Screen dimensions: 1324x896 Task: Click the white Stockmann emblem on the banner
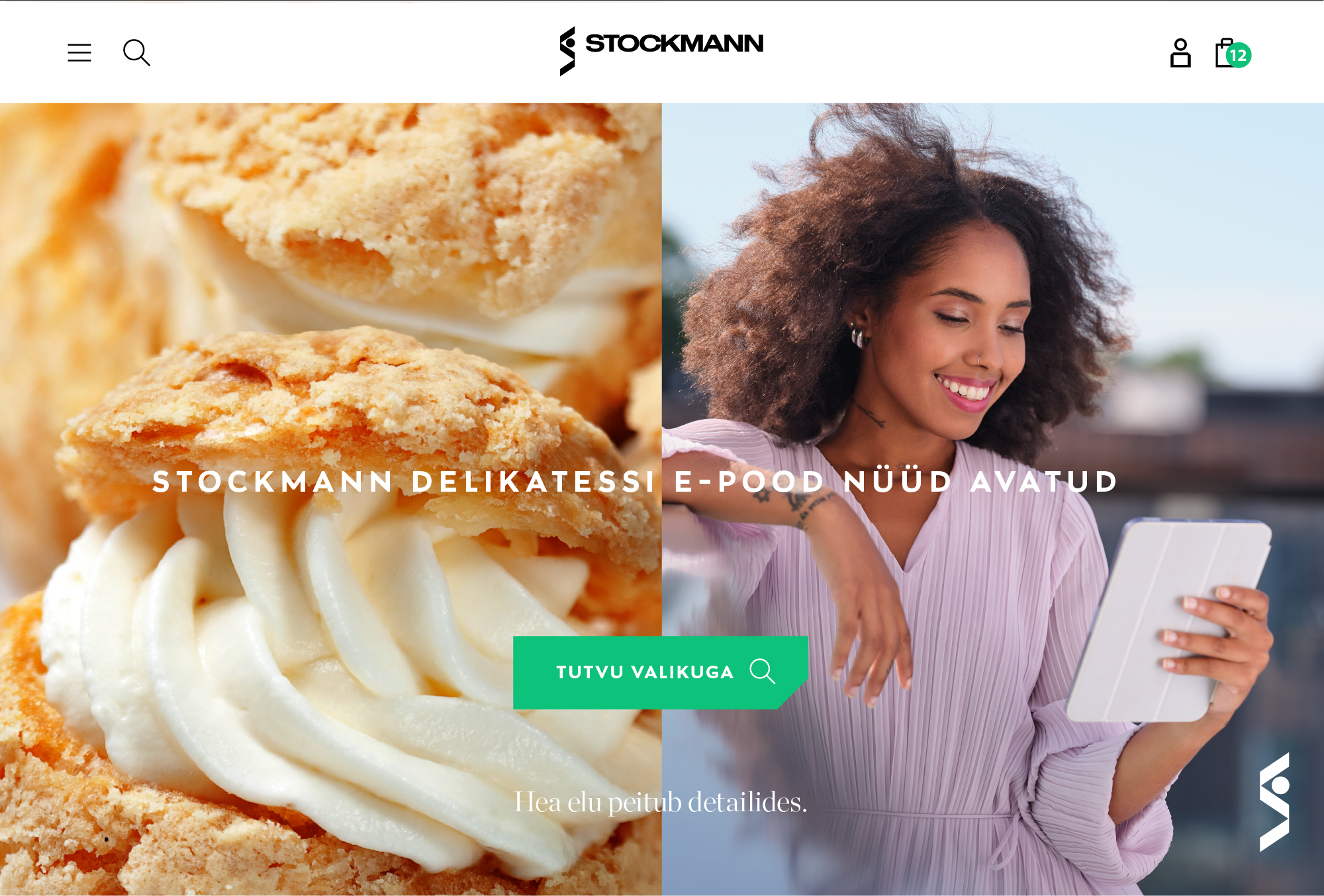pos(1274,801)
